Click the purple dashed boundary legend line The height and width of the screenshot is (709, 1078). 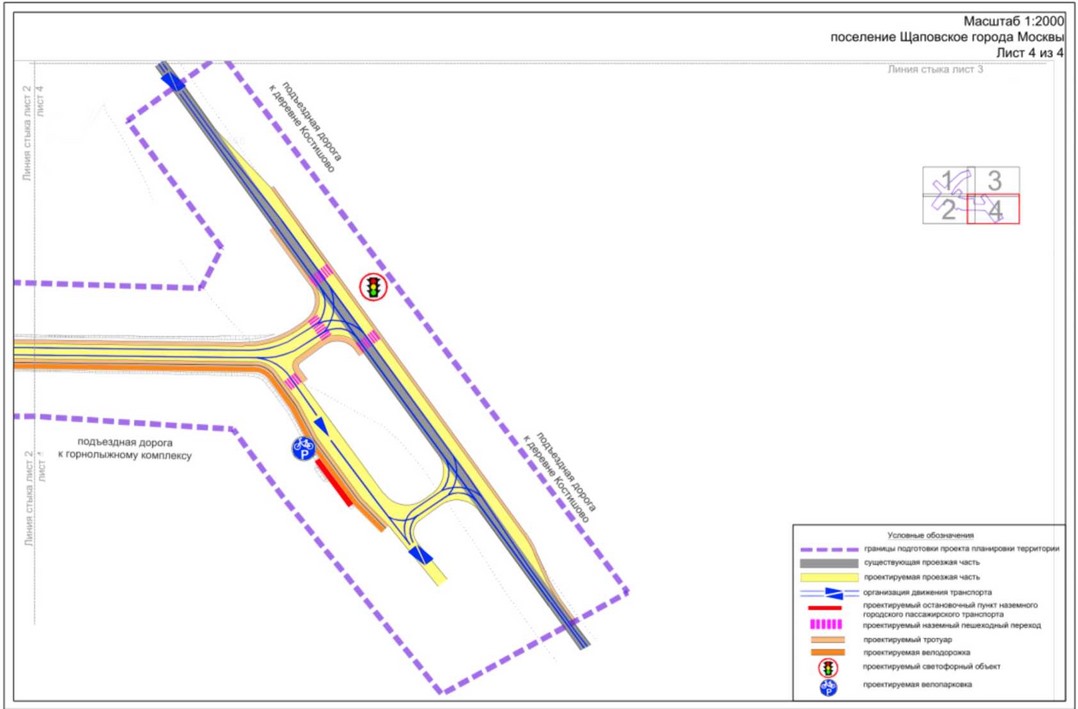[830, 549]
